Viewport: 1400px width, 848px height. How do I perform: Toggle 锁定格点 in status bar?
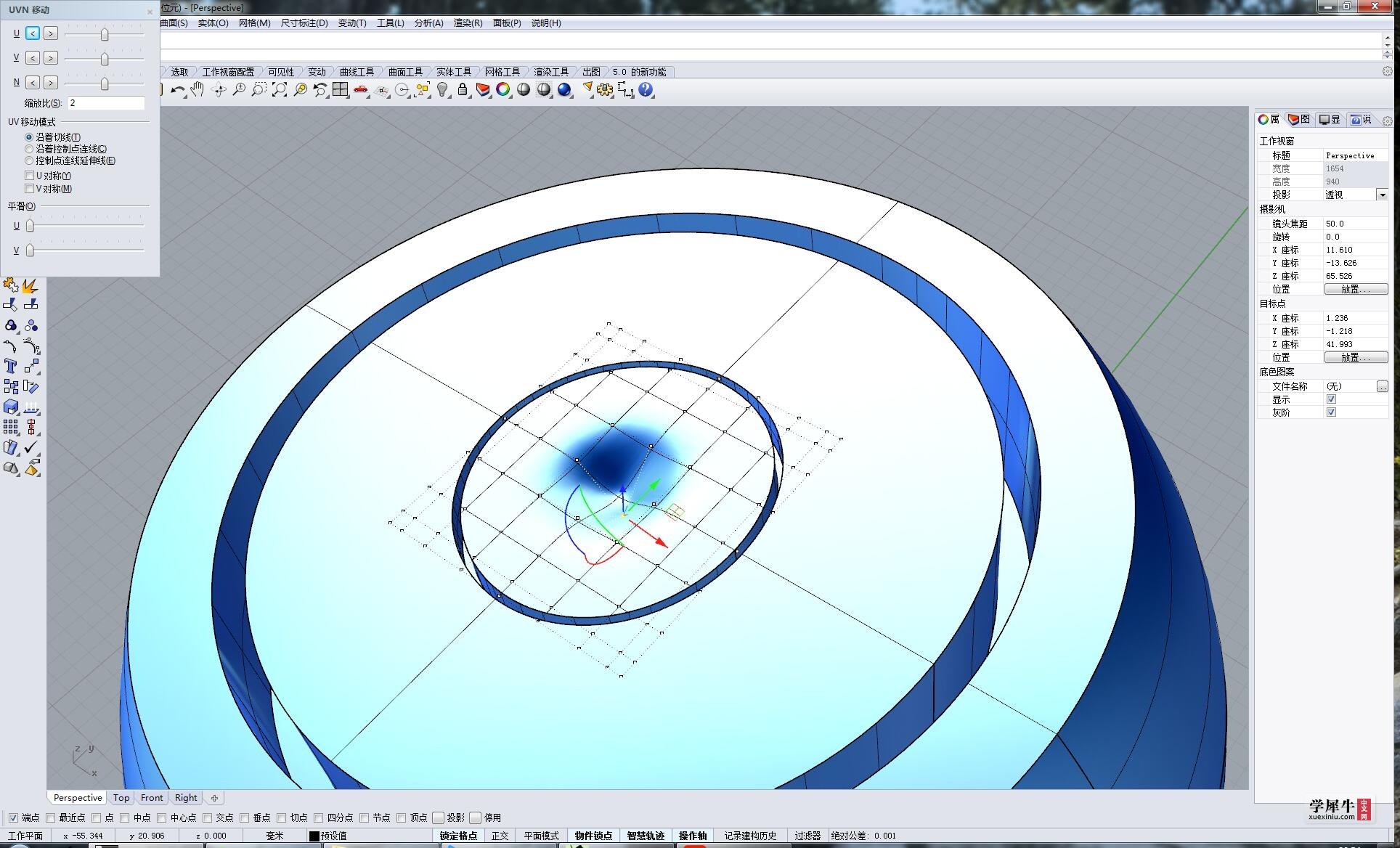click(458, 836)
